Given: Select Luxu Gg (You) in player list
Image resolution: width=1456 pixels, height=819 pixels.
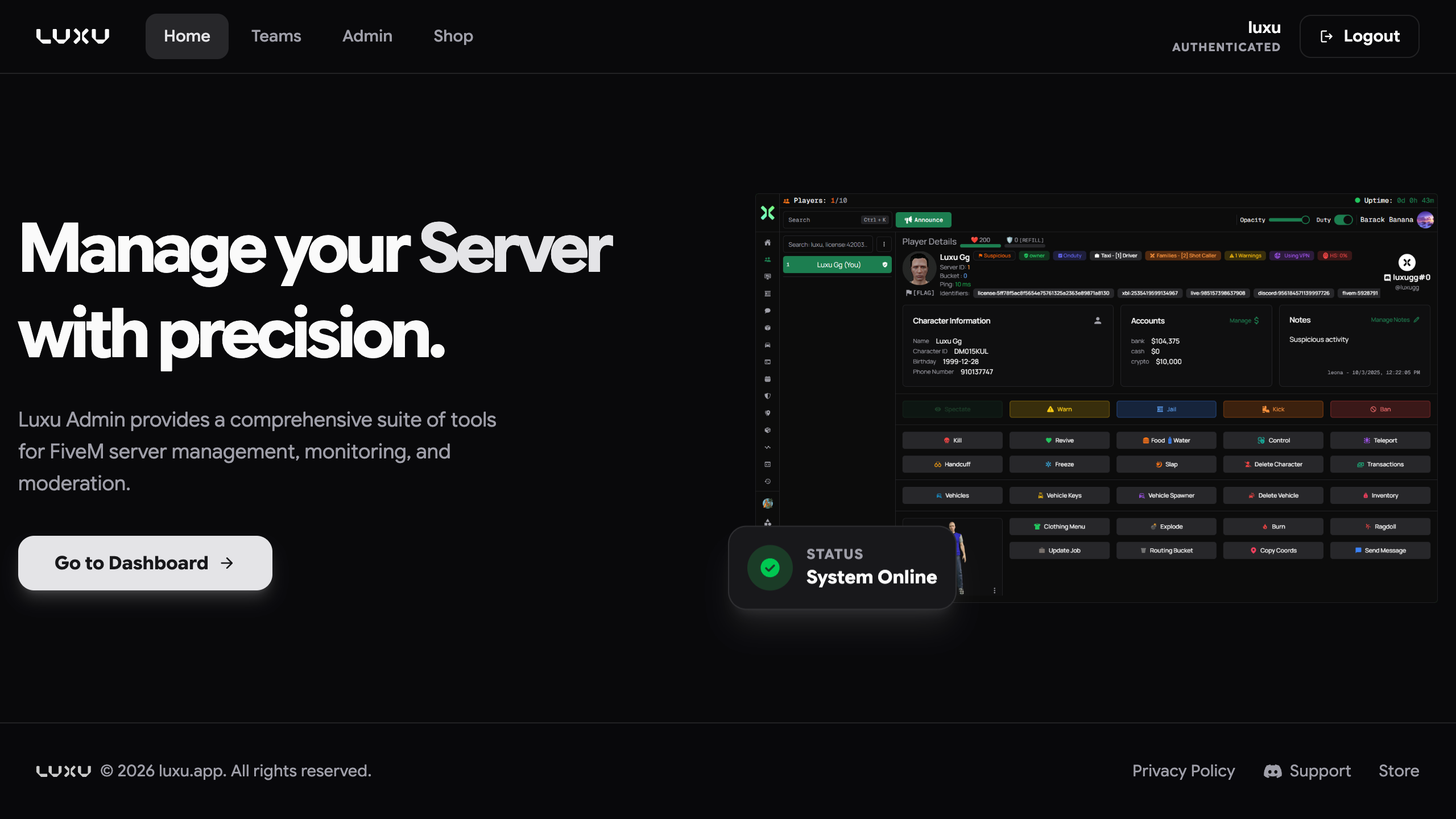Looking at the screenshot, I should pyautogui.click(x=837, y=264).
